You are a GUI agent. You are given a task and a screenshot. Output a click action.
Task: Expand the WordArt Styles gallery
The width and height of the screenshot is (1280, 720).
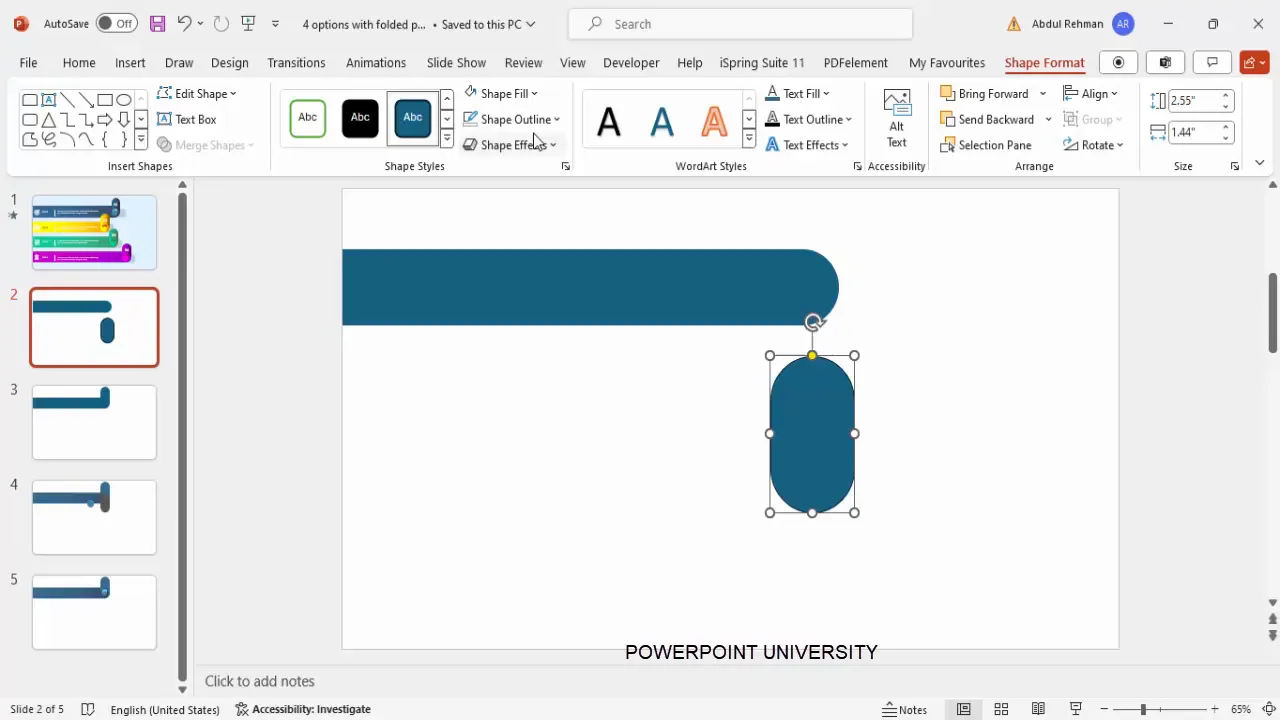coord(749,139)
